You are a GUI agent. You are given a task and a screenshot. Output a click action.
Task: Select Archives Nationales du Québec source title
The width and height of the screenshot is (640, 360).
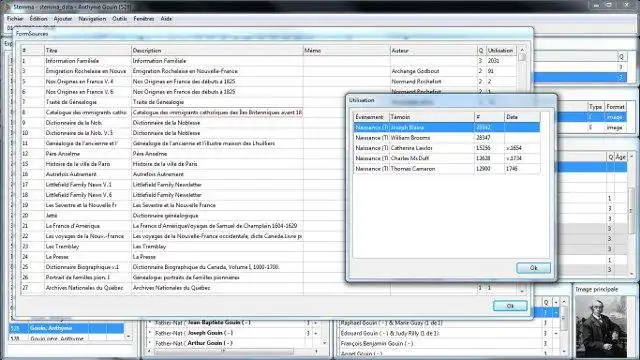click(x=84, y=288)
